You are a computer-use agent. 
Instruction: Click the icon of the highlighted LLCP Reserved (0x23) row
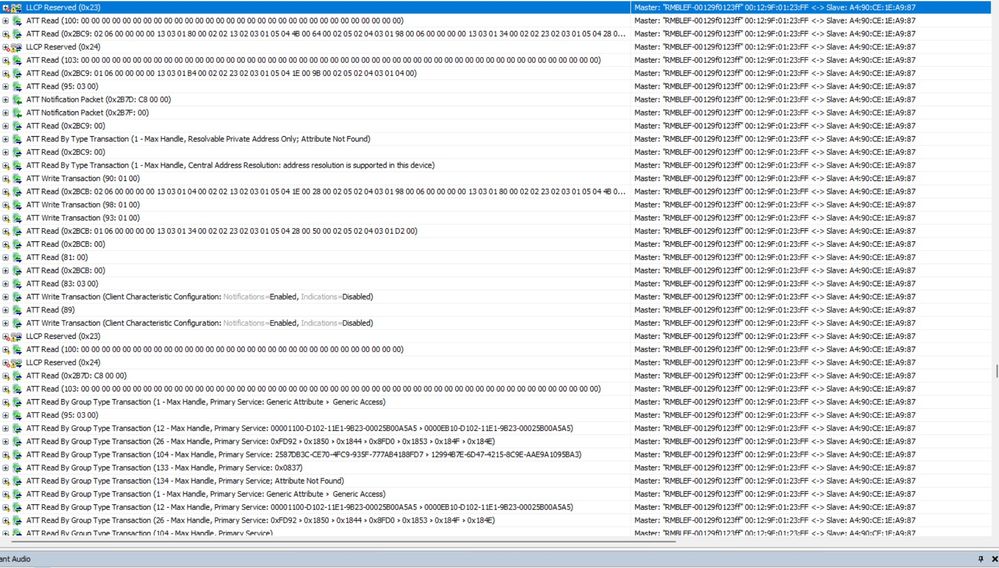pos(17,8)
